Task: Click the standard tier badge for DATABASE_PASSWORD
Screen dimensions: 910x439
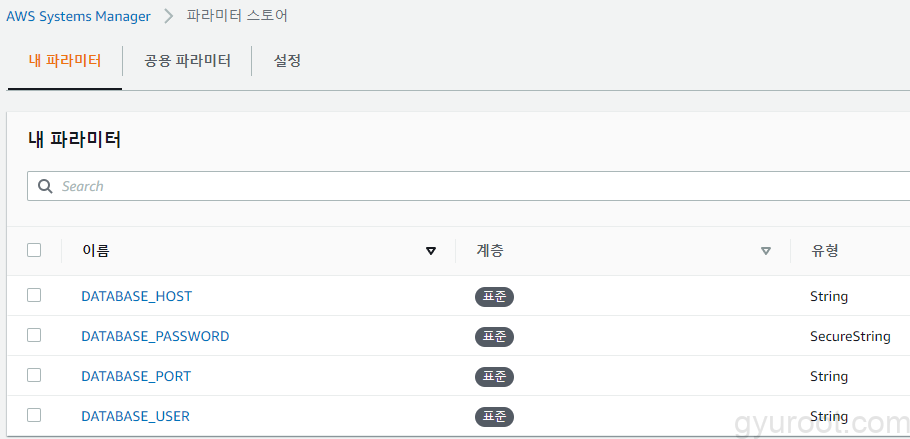Action: pyautogui.click(x=494, y=337)
